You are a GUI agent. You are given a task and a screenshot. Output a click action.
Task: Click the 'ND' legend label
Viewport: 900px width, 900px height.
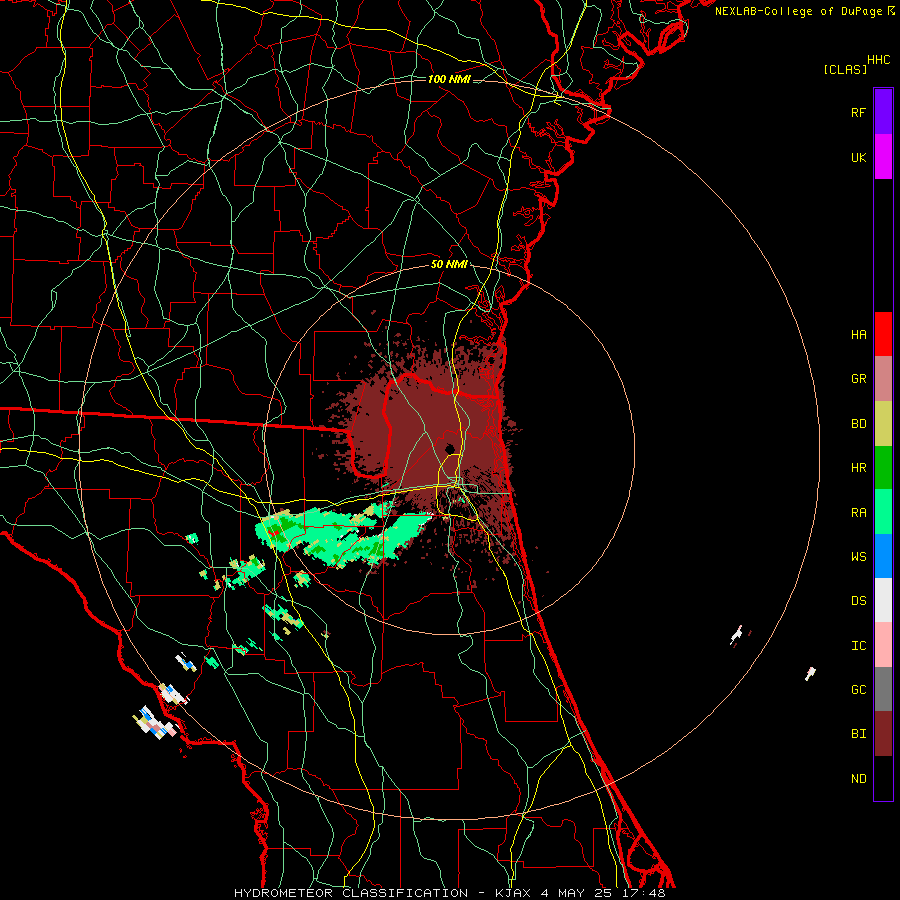click(858, 779)
